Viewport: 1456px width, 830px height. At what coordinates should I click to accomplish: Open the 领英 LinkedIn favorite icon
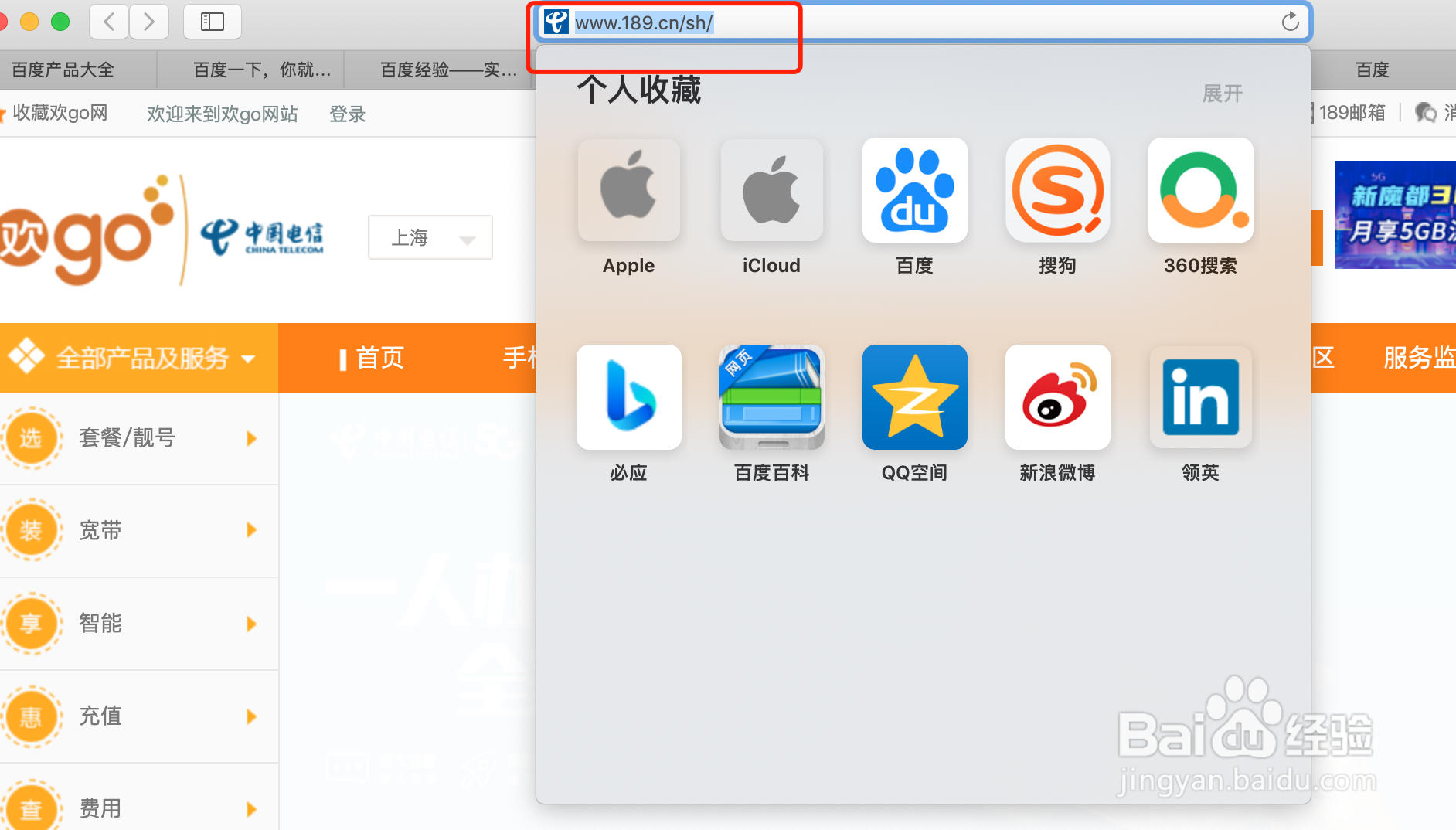coord(1200,397)
